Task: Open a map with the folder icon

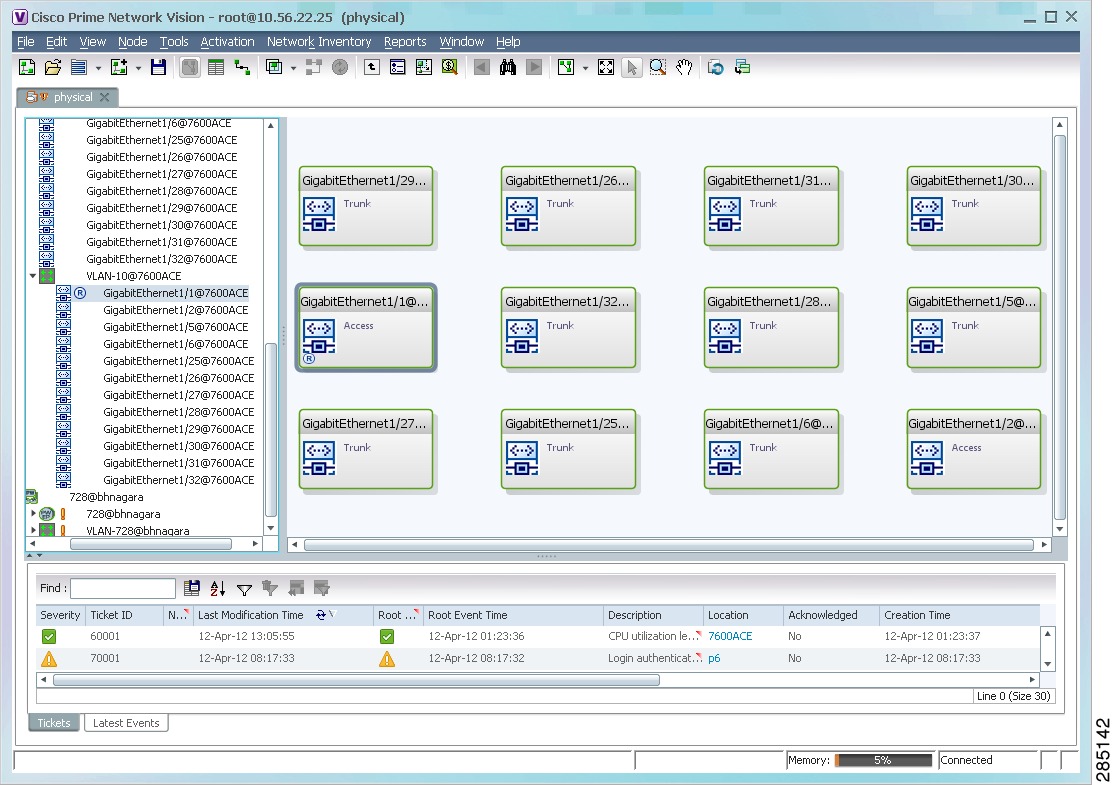Action: [x=53, y=67]
